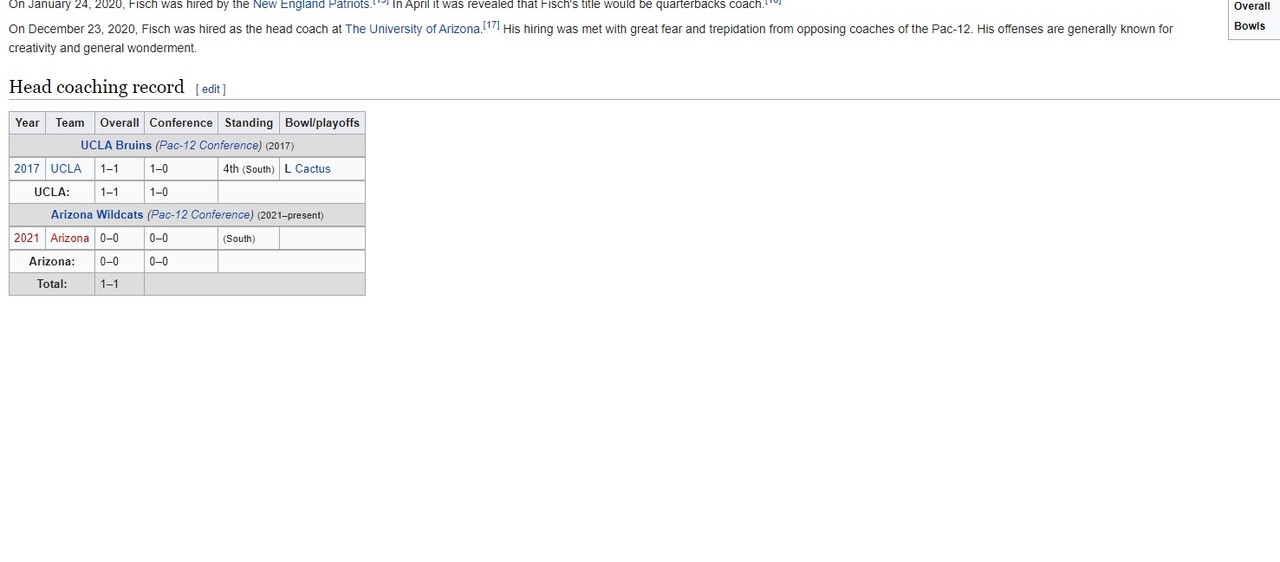Open the Arizona team red link in the 2021 row
Image resolution: width=1280 pixels, height=562 pixels.
tap(70, 238)
